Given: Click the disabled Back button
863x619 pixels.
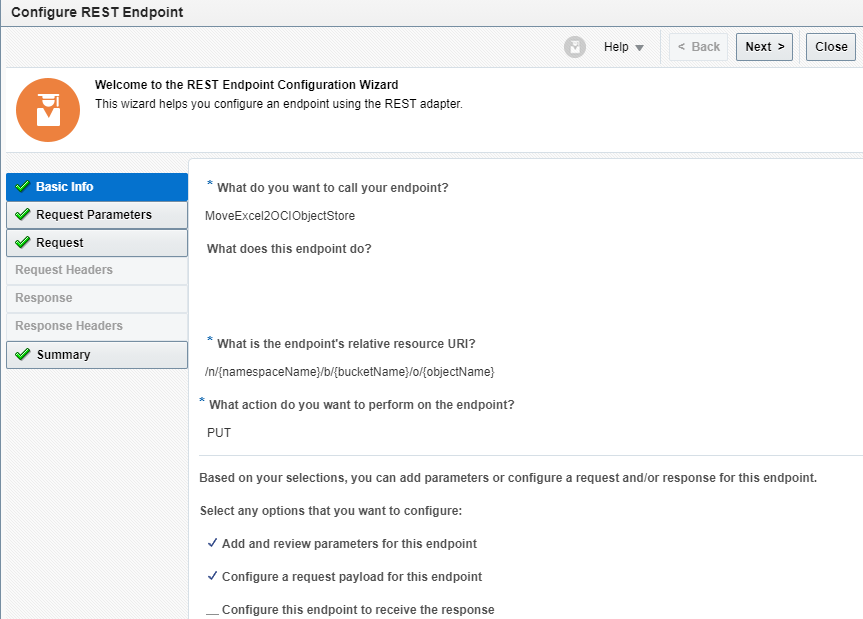Looking at the screenshot, I should [x=698, y=47].
